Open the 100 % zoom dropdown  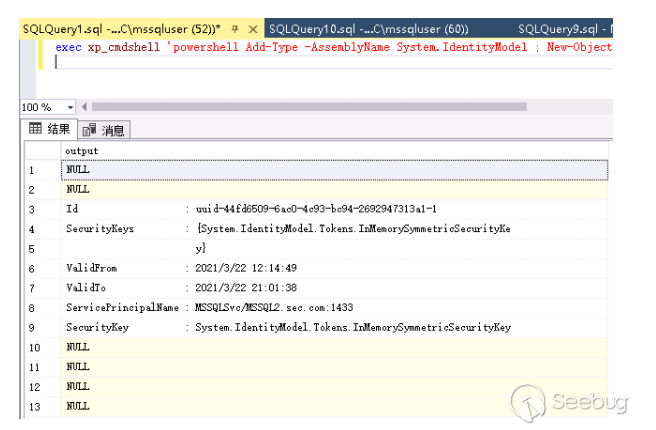pyautogui.click(x=70, y=108)
